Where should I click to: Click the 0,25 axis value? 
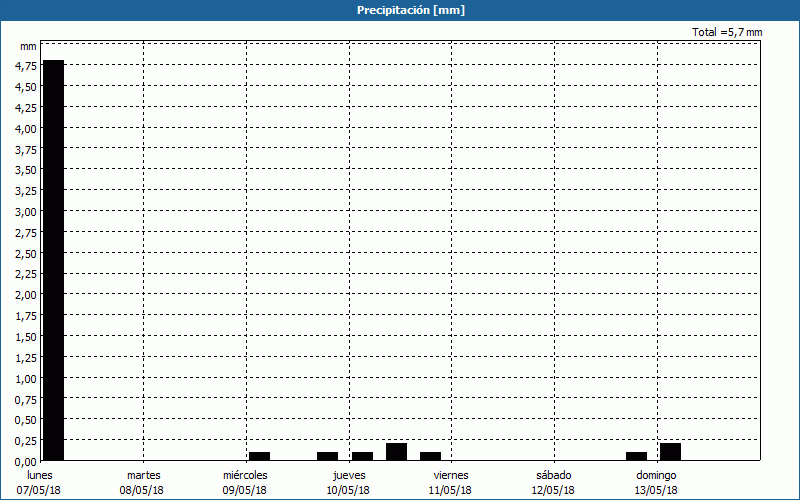click(26, 441)
